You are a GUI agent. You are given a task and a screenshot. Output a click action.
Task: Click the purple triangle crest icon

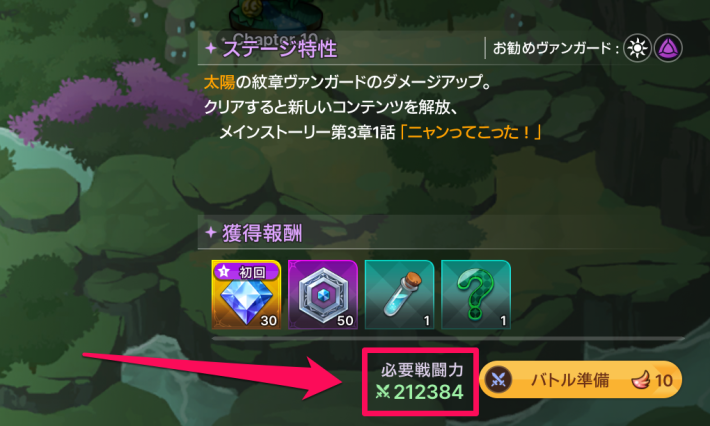pyautogui.click(x=668, y=48)
